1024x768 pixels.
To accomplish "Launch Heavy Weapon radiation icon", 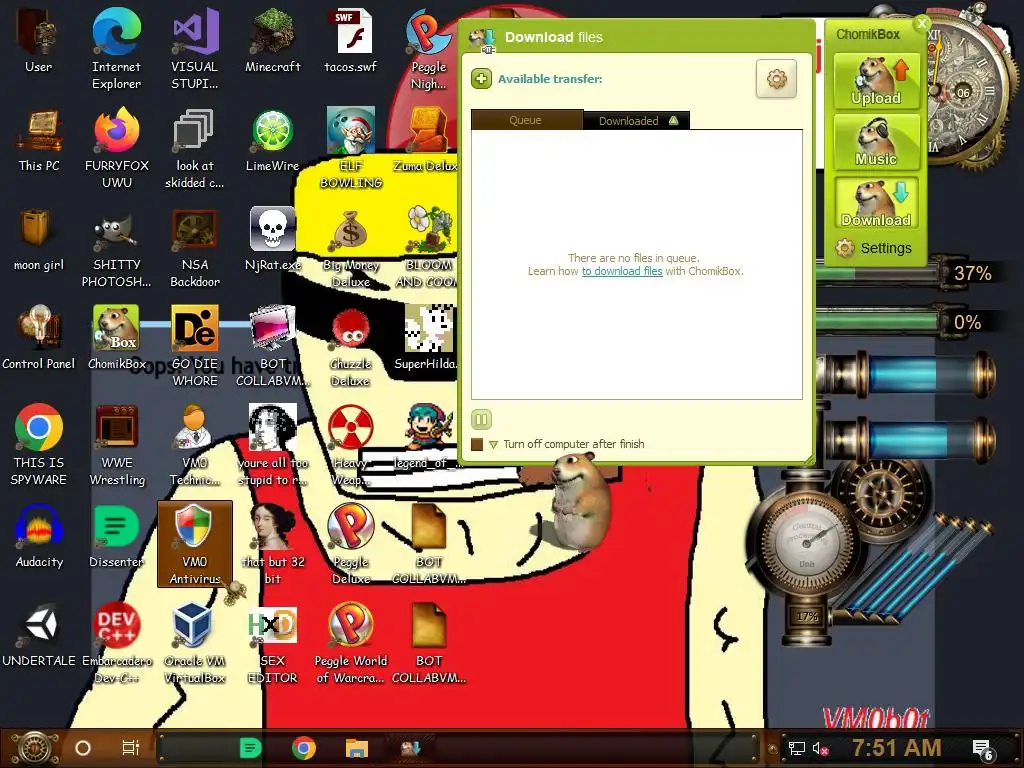I will tap(351, 445).
